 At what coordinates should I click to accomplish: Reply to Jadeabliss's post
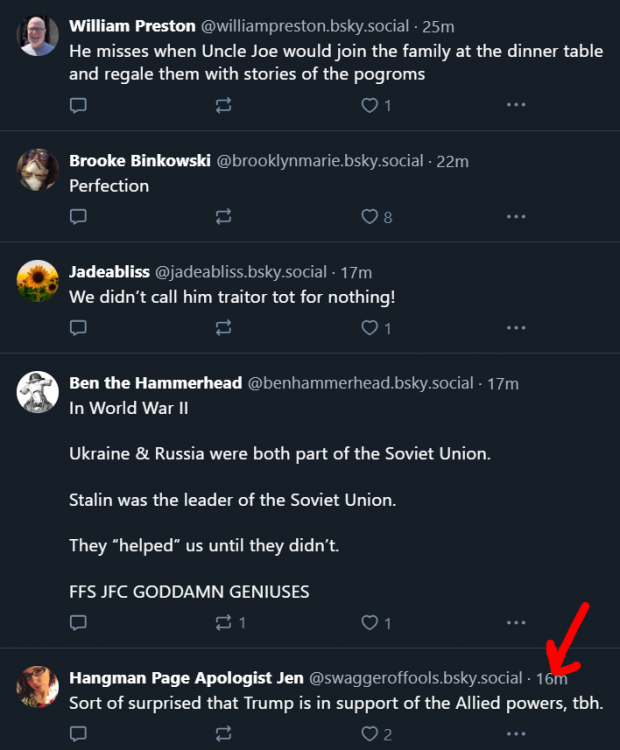coord(78,327)
